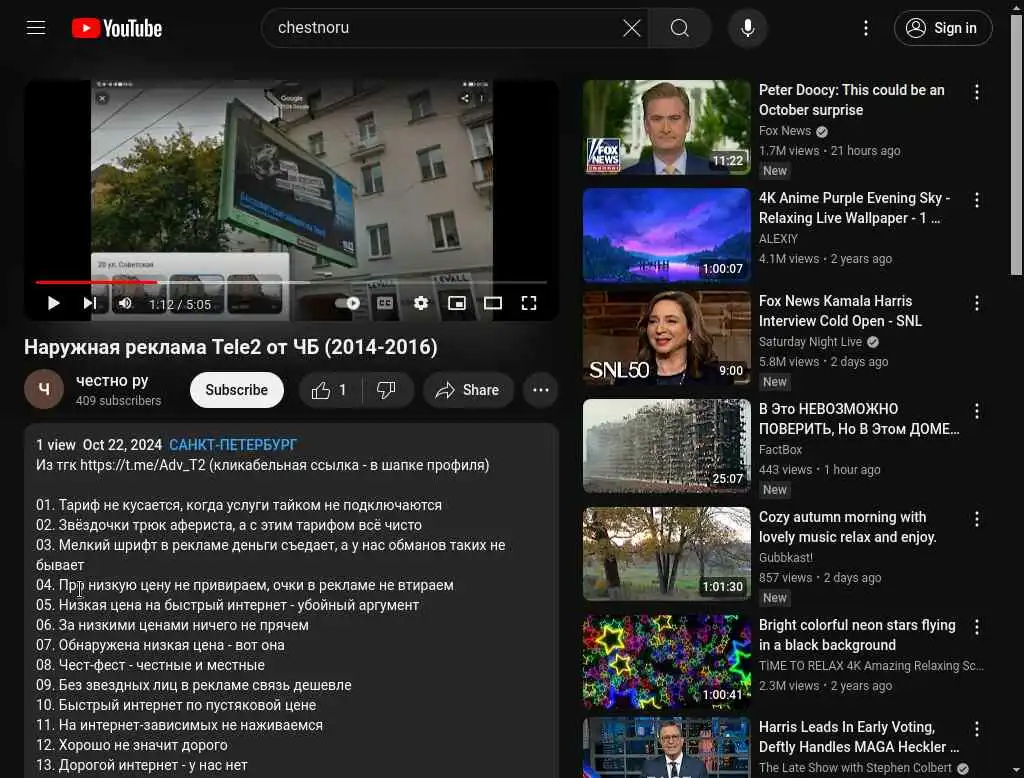The image size is (1024, 778).
Task: Open the честно ру channel avatar
Action: coord(44,390)
